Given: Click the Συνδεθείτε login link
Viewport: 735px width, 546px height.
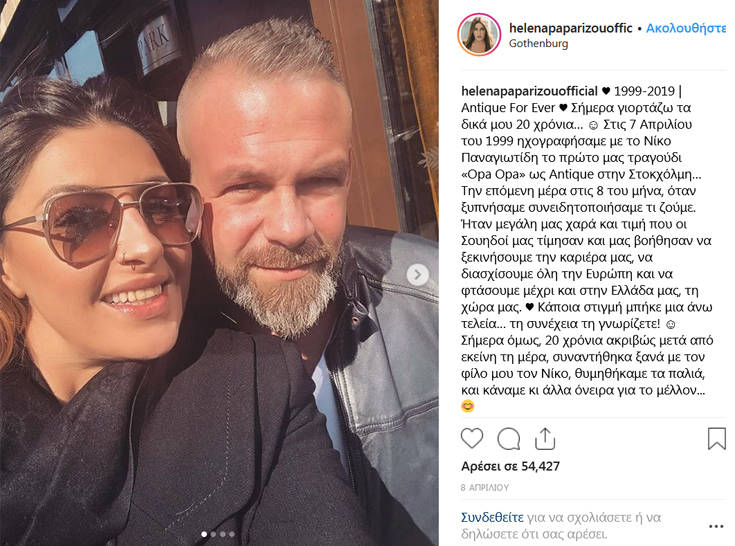Looking at the screenshot, I should [x=492, y=517].
